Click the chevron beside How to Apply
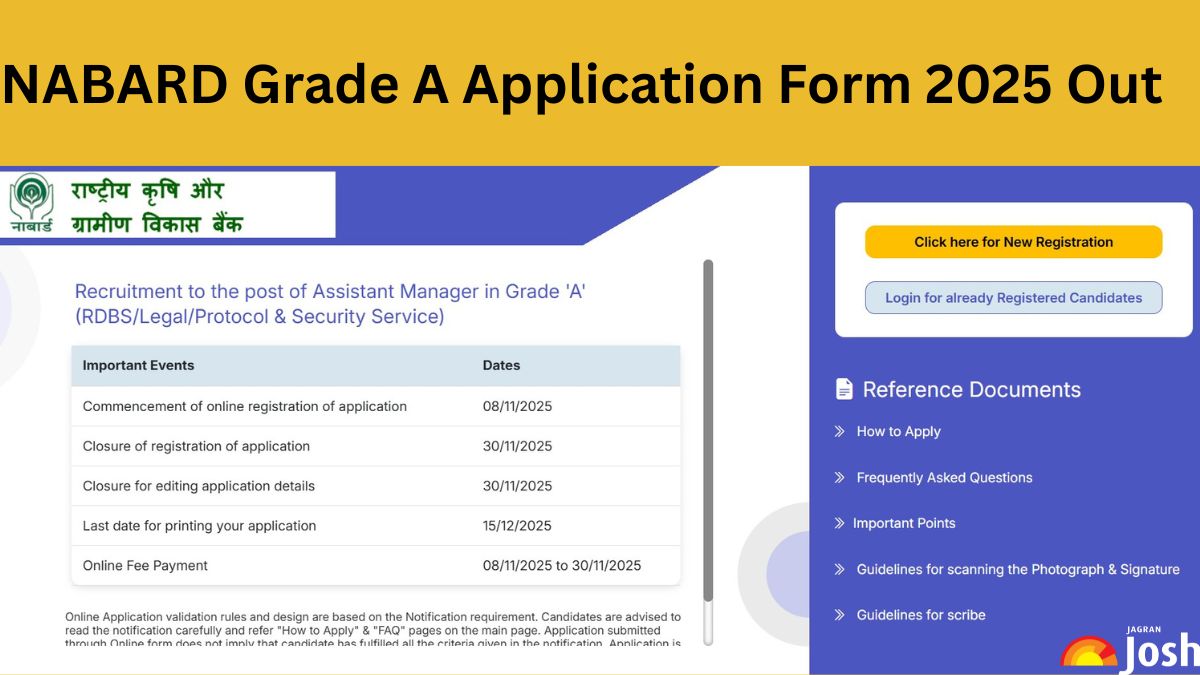 pyautogui.click(x=840, y=431)
